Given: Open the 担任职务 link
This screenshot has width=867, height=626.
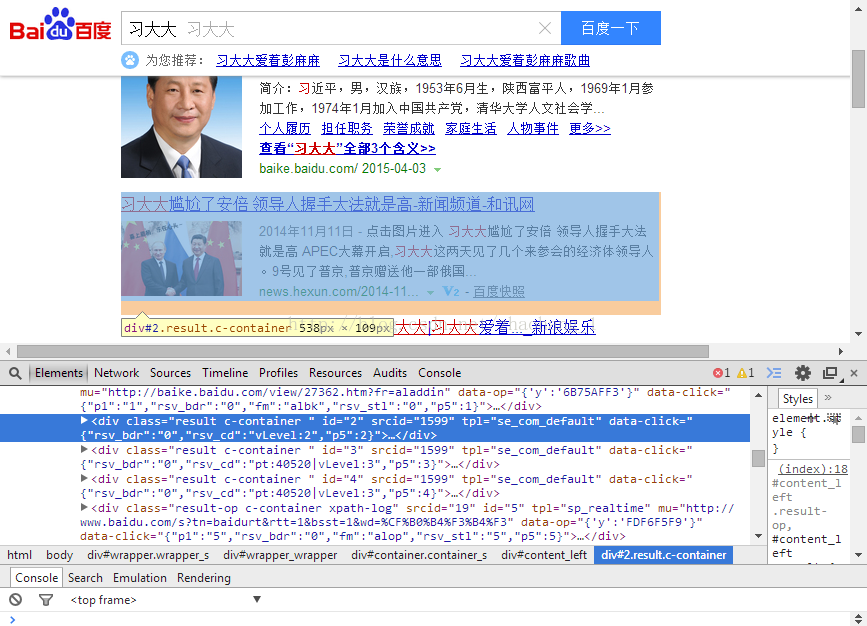Looking at the screenshot, I should click(x=347, y=128).
